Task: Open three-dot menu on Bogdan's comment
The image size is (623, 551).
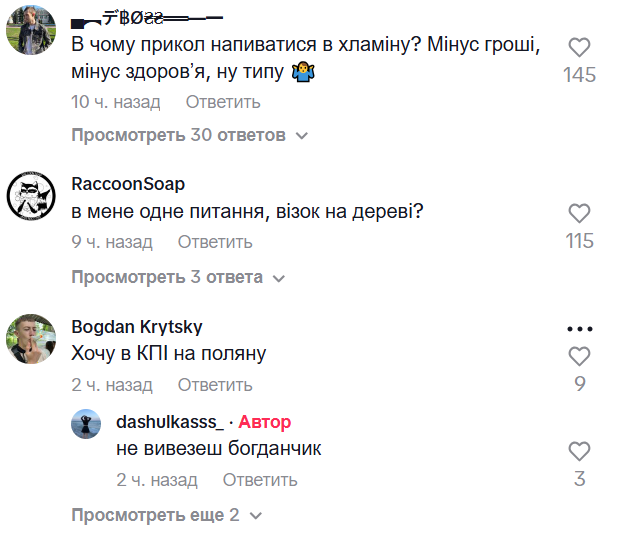Action: tap(580, 328)
